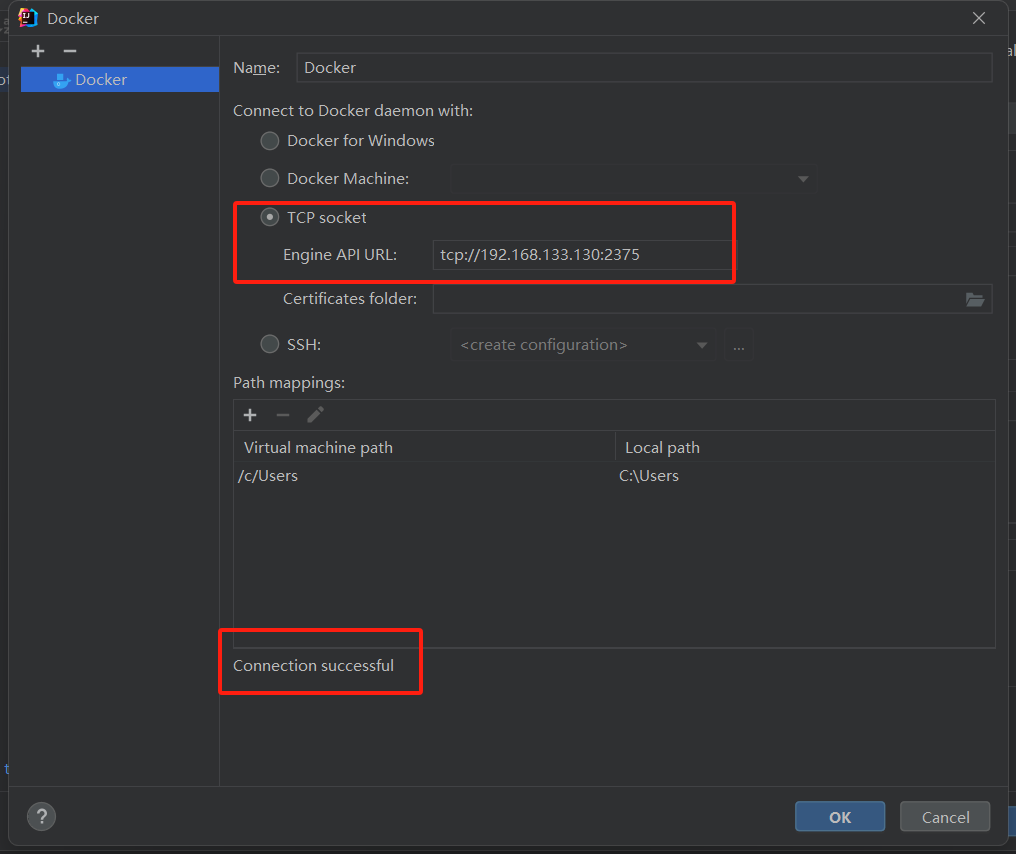Click the SSH ellipsis browse button
1016x854 pixels.
(x=738, y=345)
